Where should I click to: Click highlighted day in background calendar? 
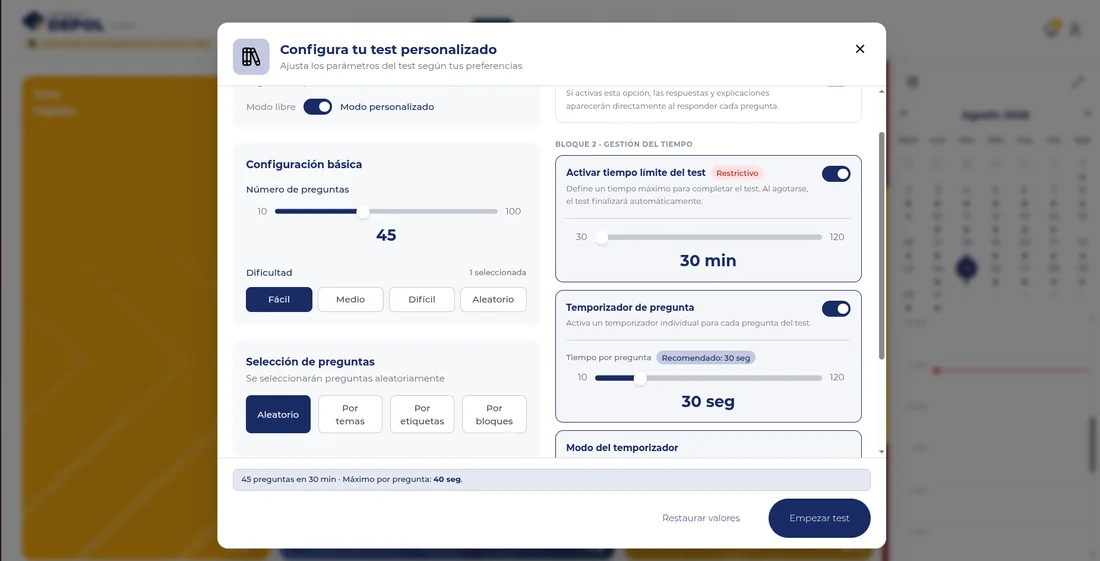(967, 268)
